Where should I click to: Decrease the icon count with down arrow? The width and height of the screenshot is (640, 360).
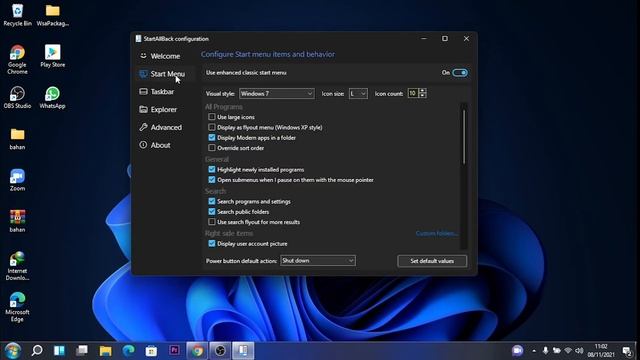[x=422, y=96]
